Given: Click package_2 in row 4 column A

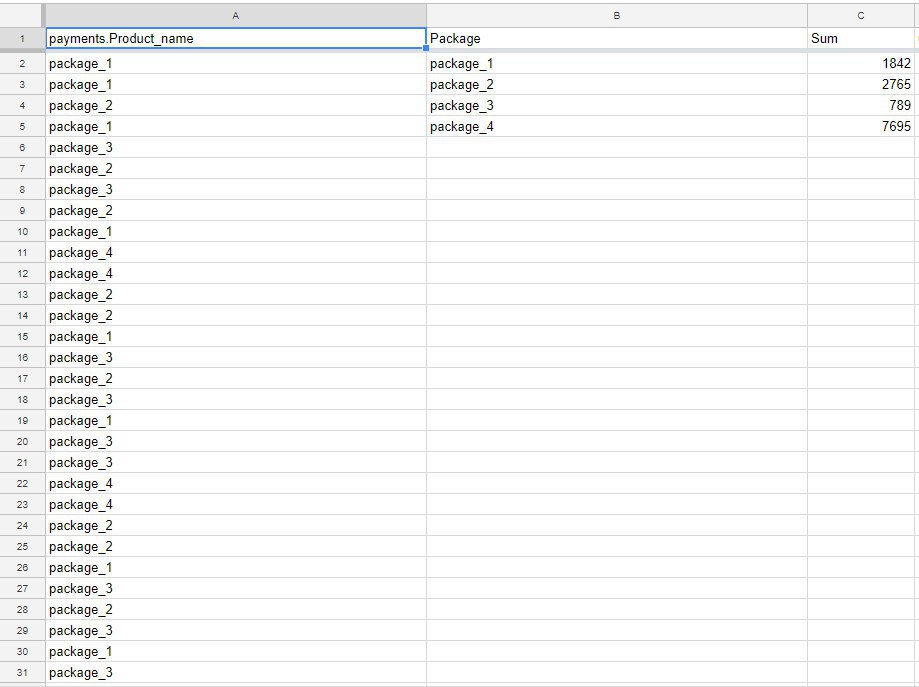Looking at the screenshot, I should [236, 106].
